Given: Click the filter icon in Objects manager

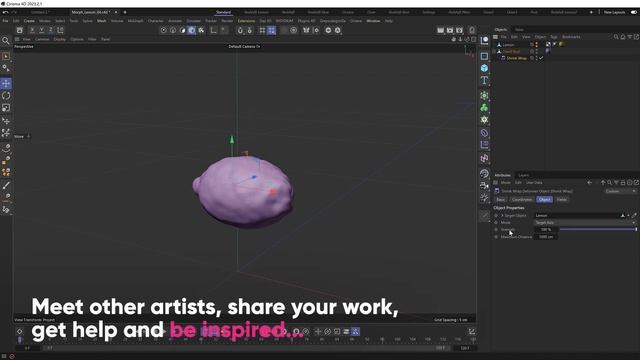Looking at the screenshot, I should pos(630,37).
